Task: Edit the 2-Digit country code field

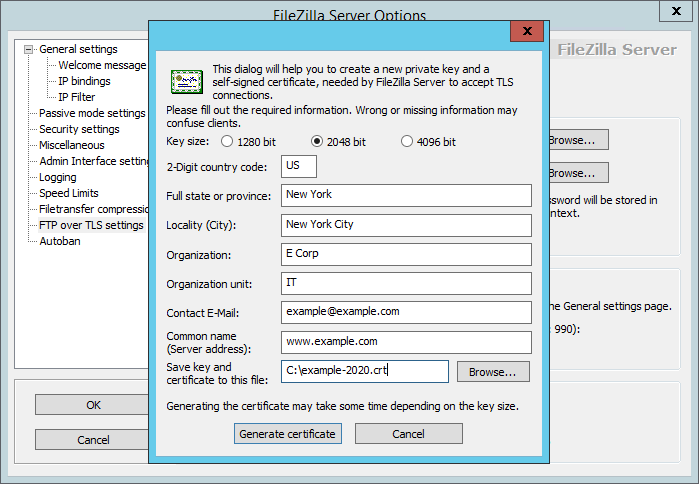Action: (x=299, y=166)
